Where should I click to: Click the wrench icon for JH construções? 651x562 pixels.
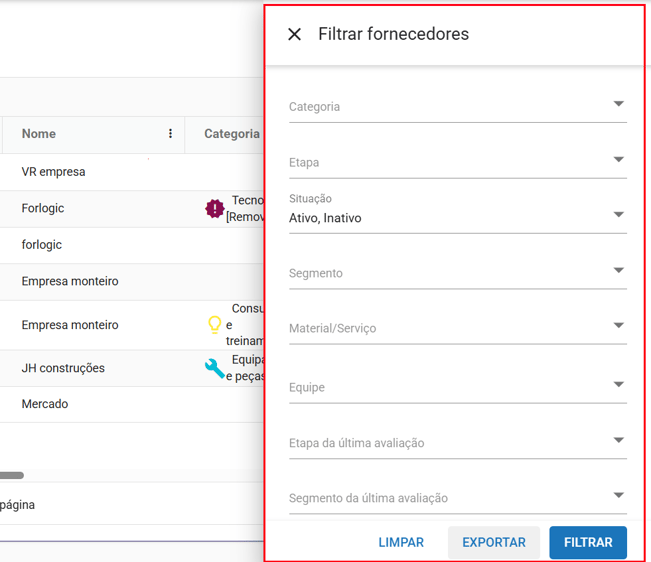tap(214, 368)
